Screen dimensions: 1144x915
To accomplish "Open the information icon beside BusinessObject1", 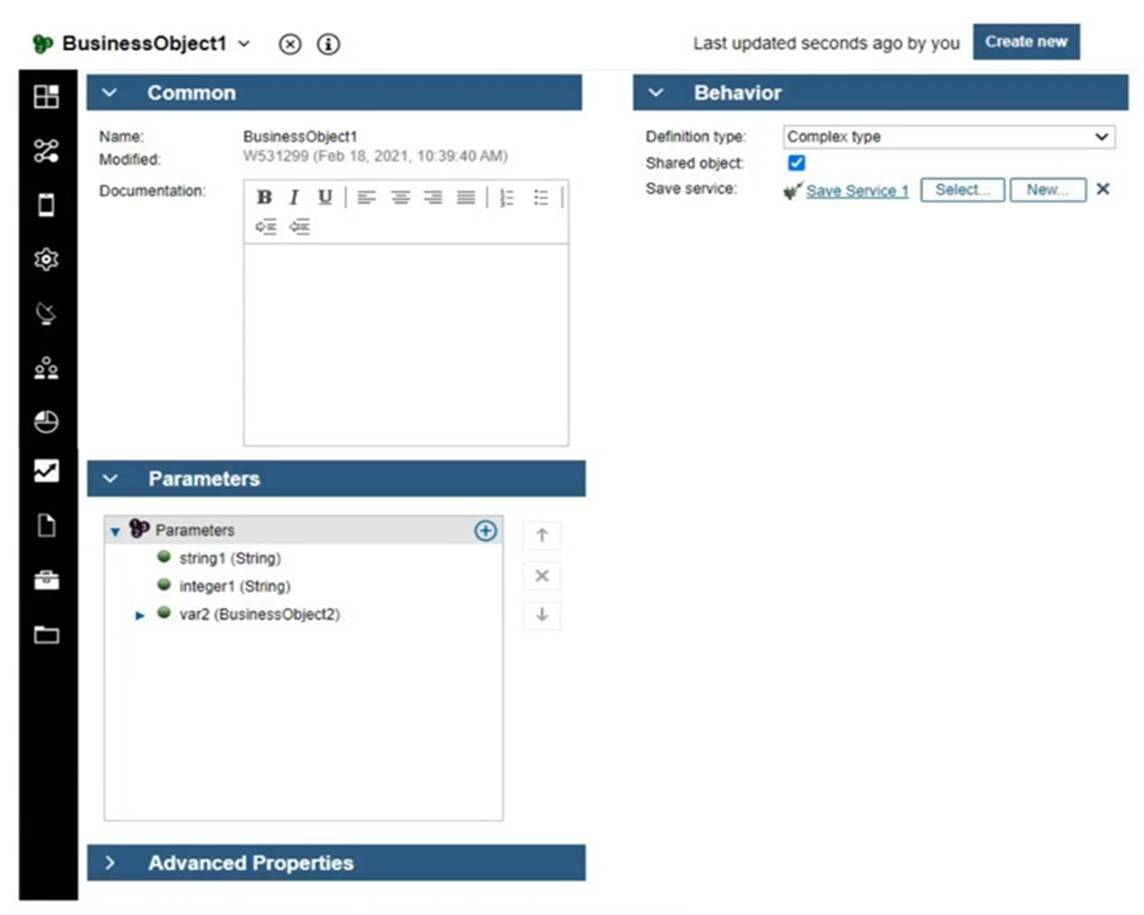I will [328, 44].
